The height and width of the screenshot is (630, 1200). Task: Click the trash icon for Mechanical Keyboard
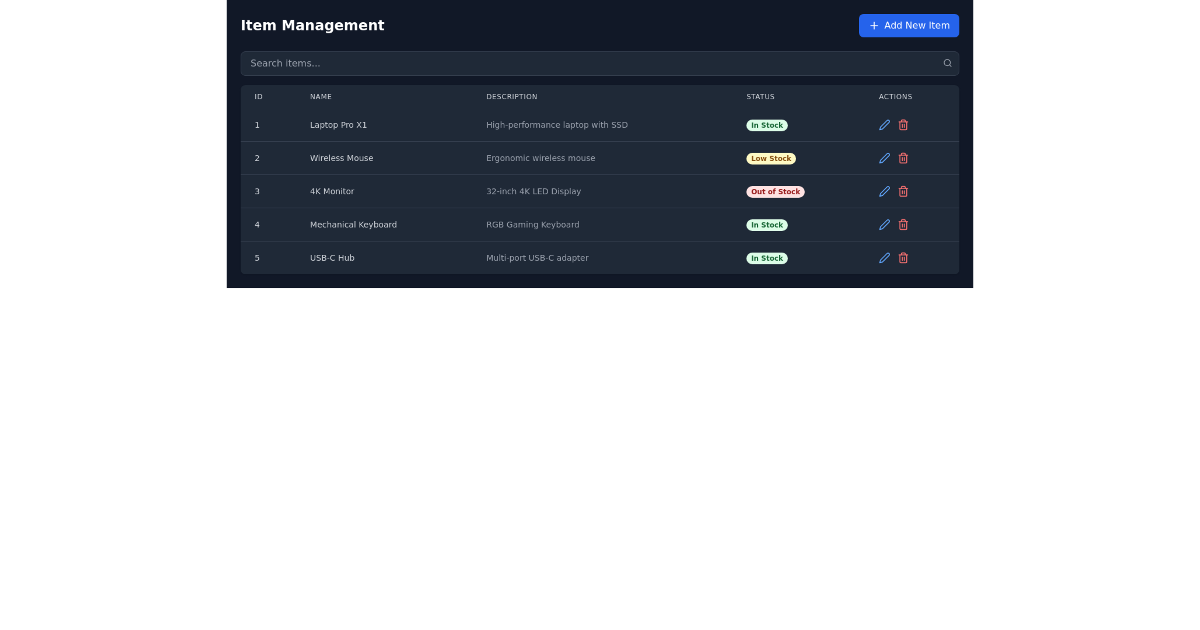click(x=903, y=224)
